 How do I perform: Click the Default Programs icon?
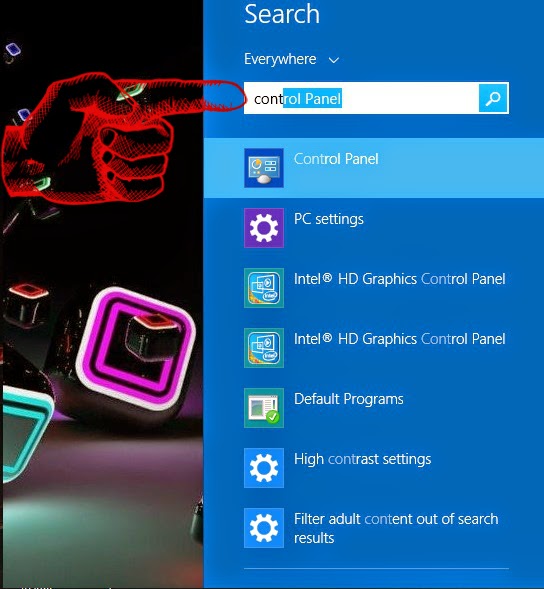[264, 408]
